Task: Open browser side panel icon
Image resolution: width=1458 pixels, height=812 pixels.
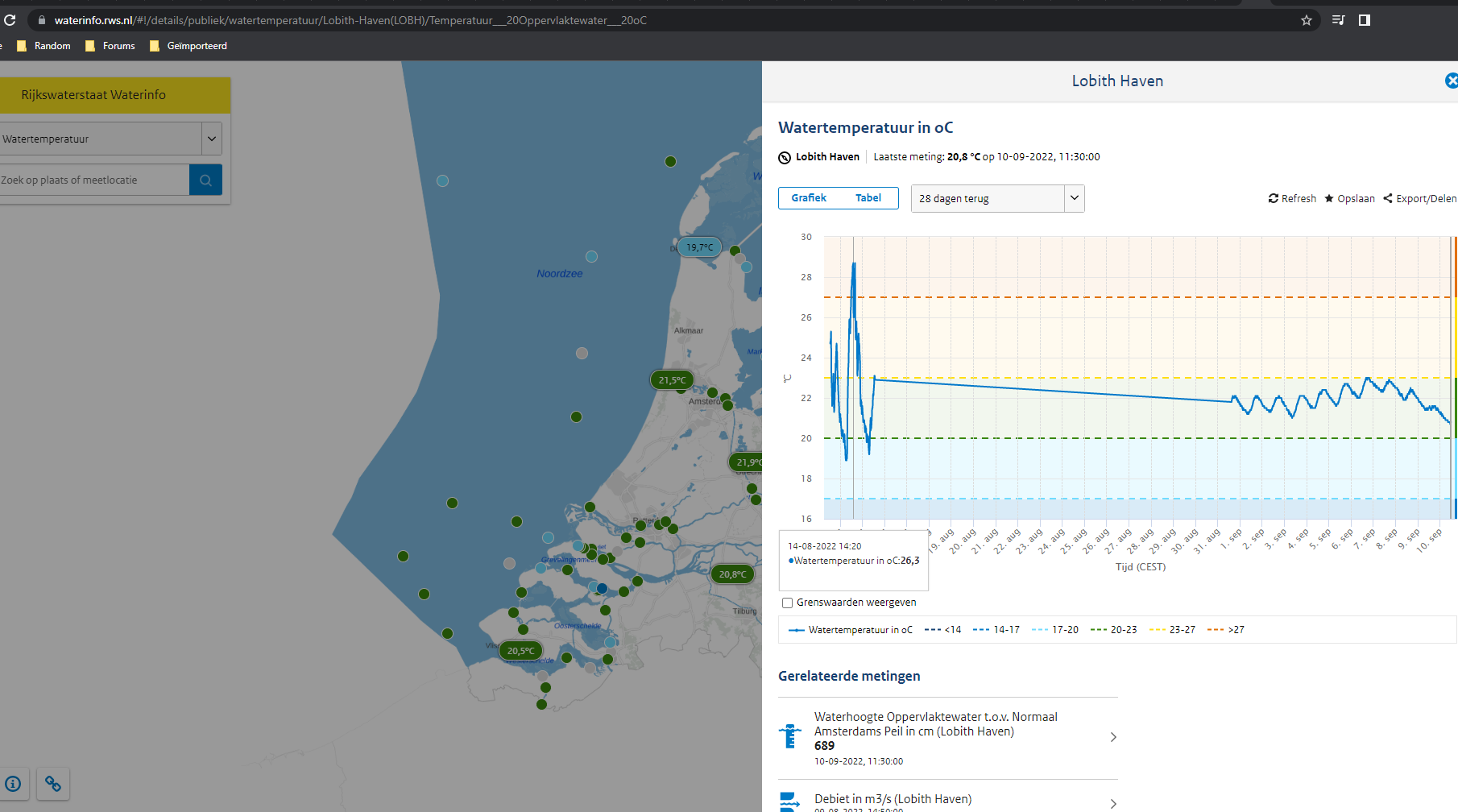Action: (1364, 20)
